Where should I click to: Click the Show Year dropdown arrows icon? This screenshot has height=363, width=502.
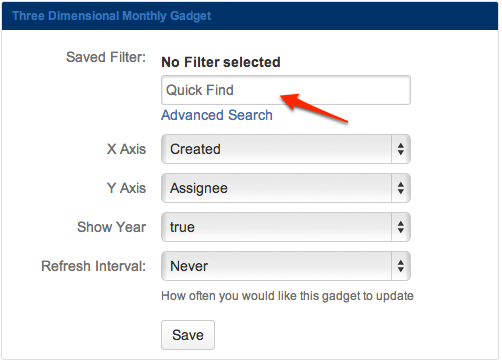(400, 227)
